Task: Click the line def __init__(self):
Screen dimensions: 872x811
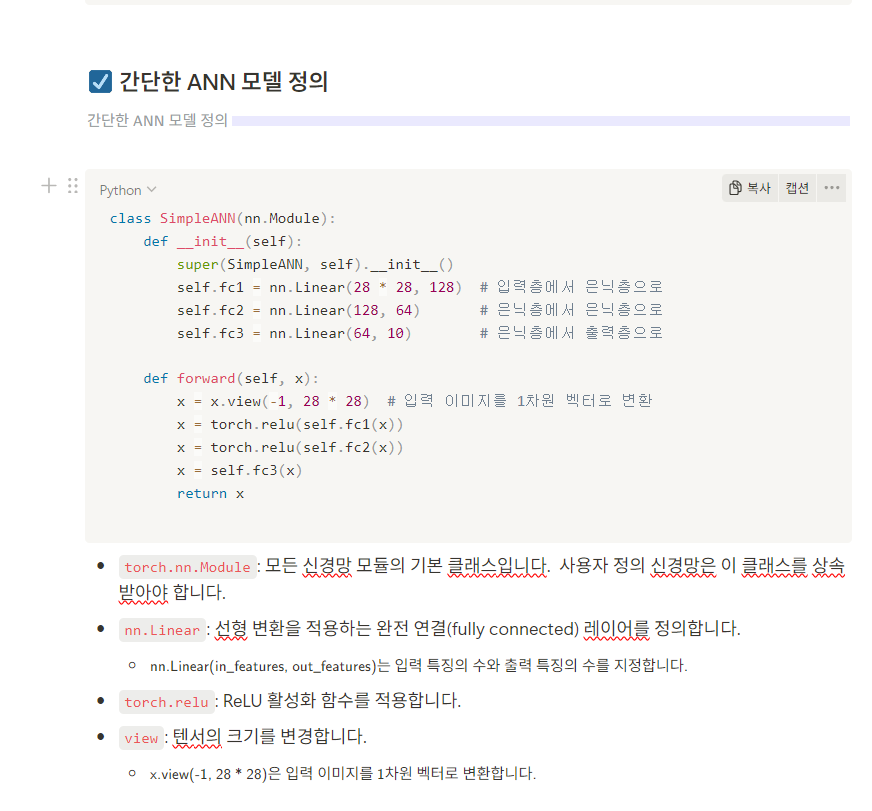Action: 222,241
